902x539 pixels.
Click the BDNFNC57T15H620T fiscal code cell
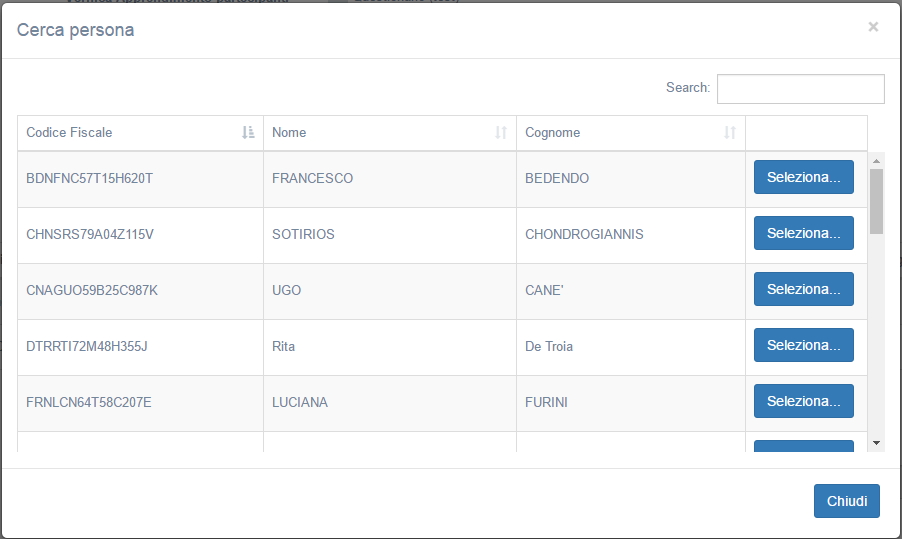(89, 179)
